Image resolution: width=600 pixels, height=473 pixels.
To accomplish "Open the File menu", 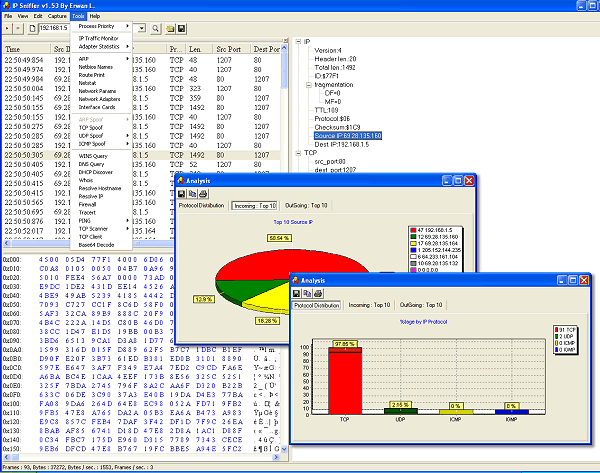I will tap(8, 16).
